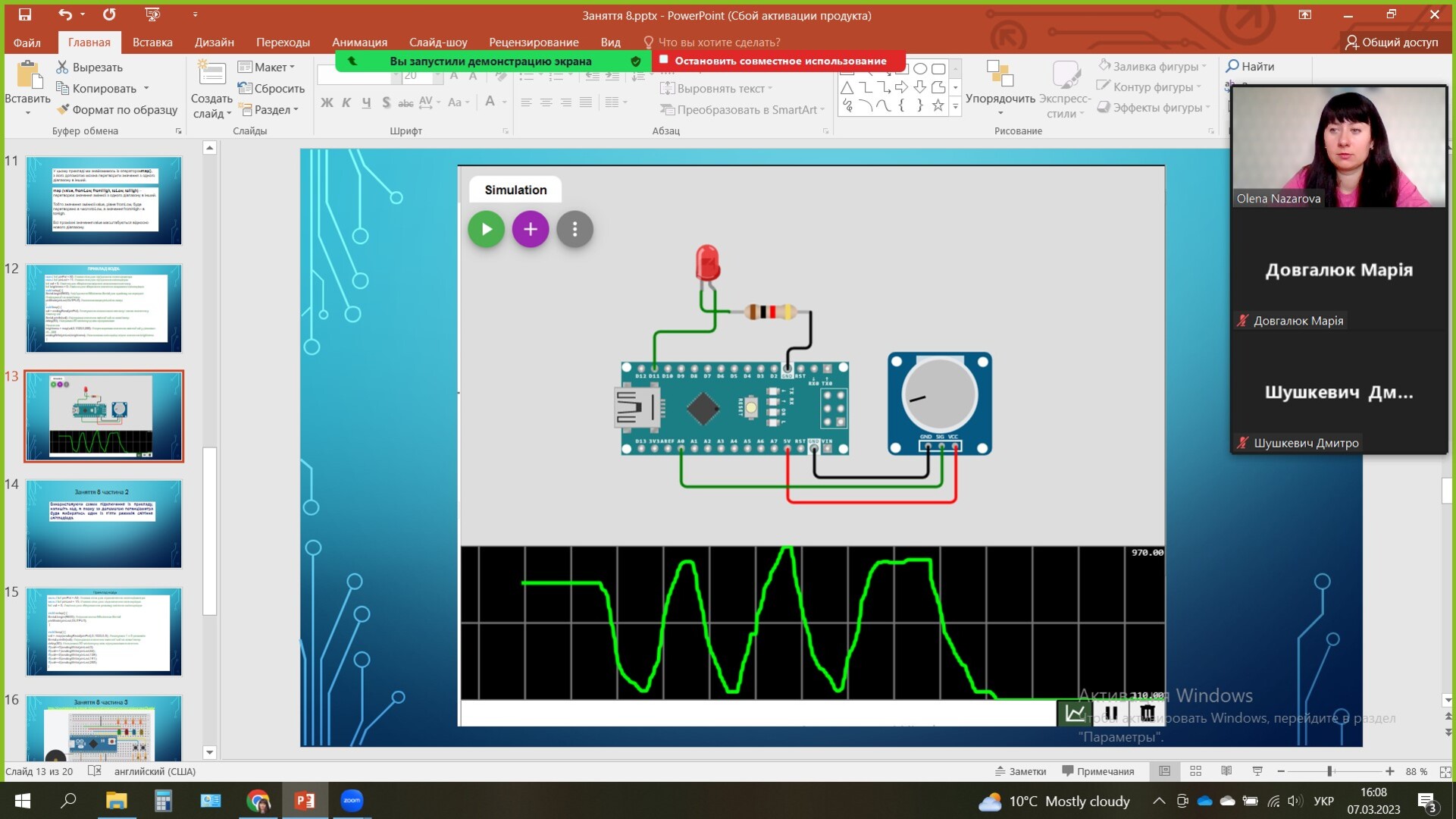
Task: Switch to slide sorter view icon
Action: coord(1196,771)
